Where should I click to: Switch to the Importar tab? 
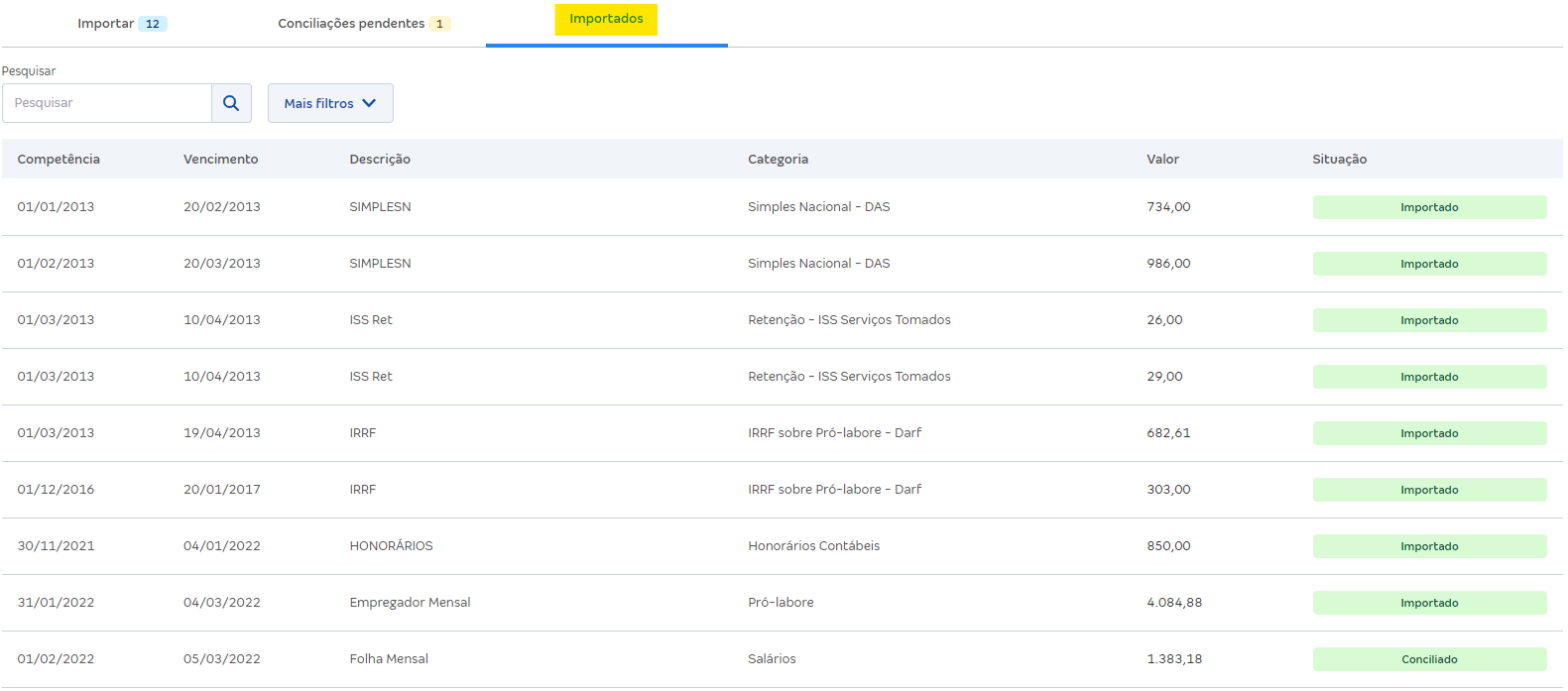point(106,24)
